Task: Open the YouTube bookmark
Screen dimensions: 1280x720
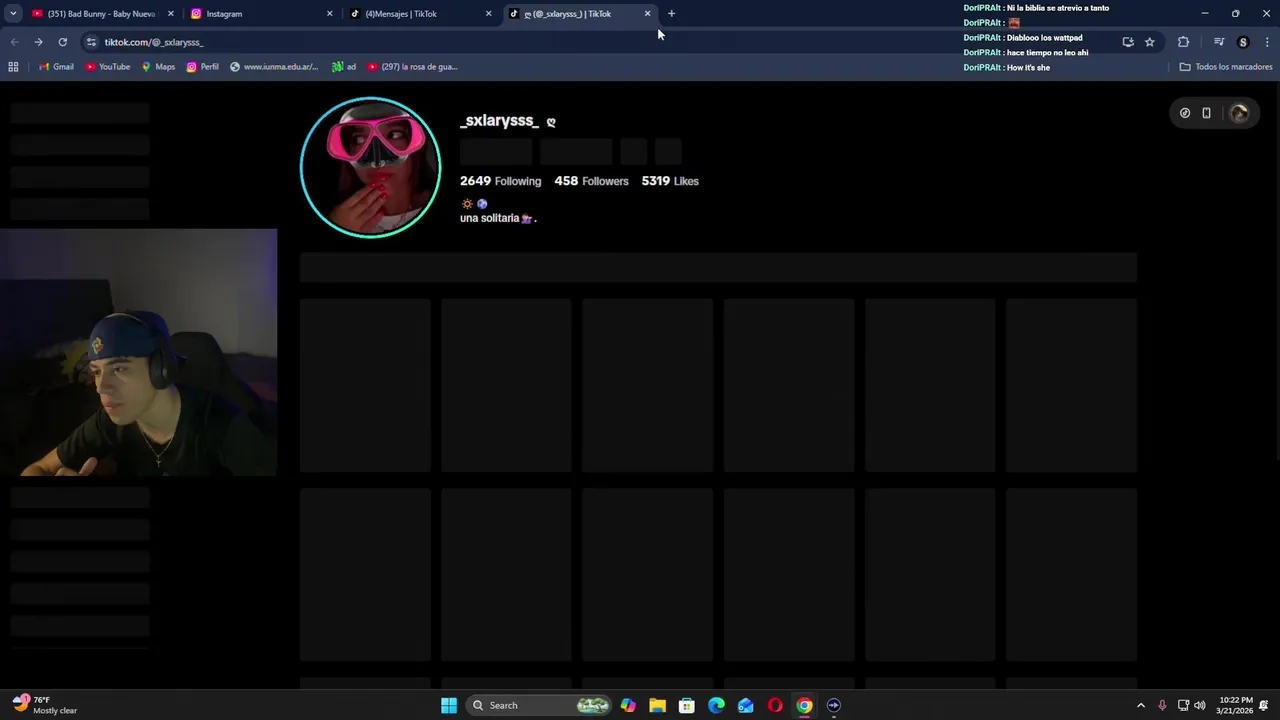Action: point(107,67)
